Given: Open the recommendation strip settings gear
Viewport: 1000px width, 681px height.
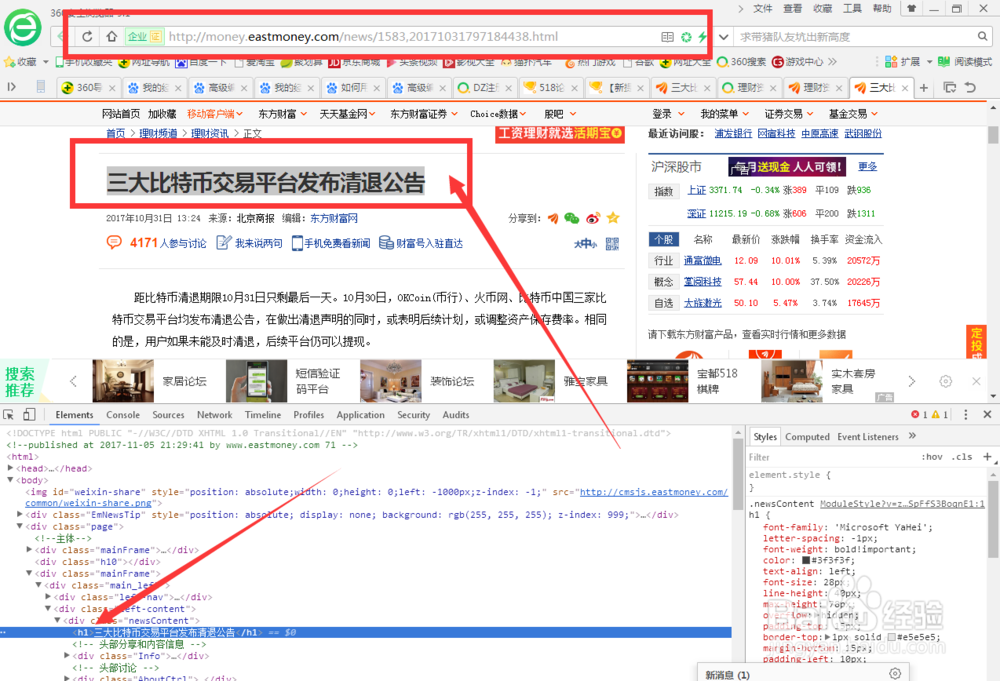Looking at the screenshot, I should (x=946, y=381).
